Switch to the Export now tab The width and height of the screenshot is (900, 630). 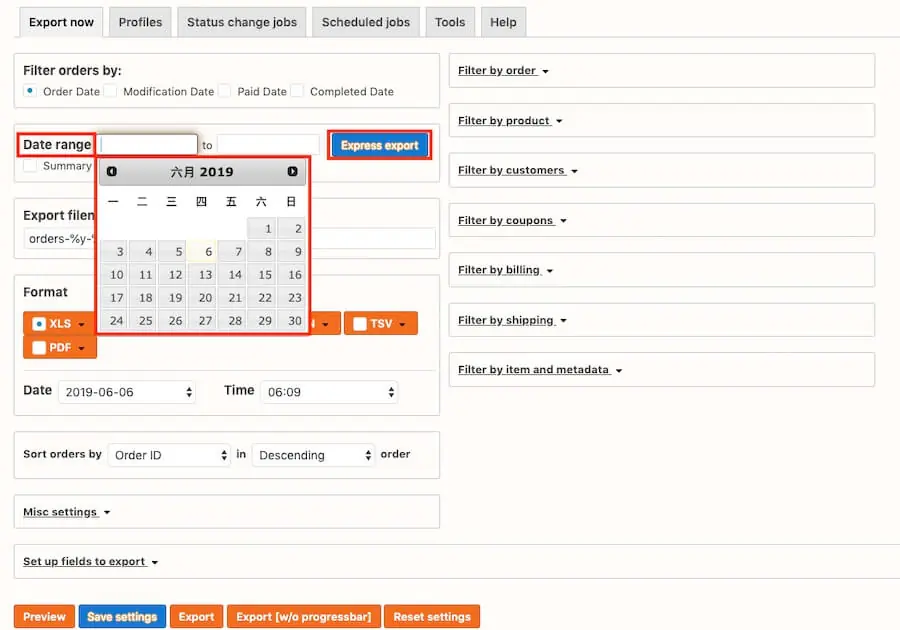[x=61, y=22]
